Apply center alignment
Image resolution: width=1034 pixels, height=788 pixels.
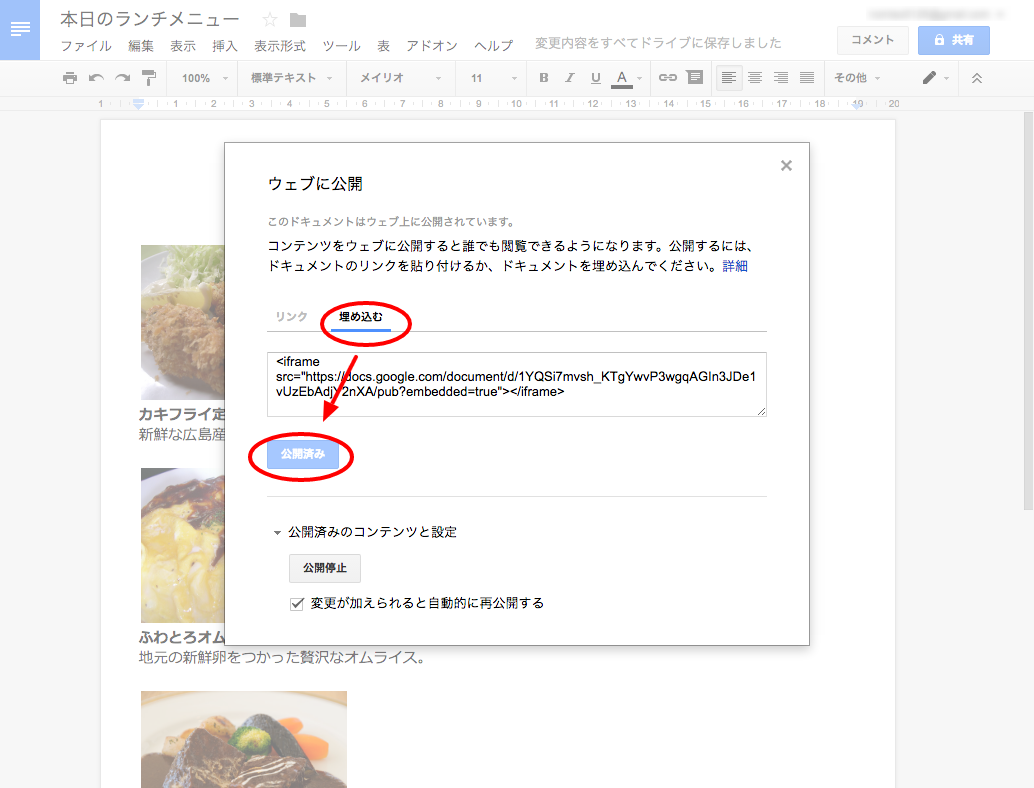point(755,78)
